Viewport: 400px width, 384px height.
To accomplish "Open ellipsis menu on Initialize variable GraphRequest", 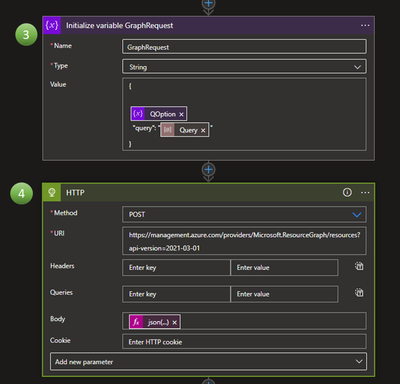I will 365,25.
